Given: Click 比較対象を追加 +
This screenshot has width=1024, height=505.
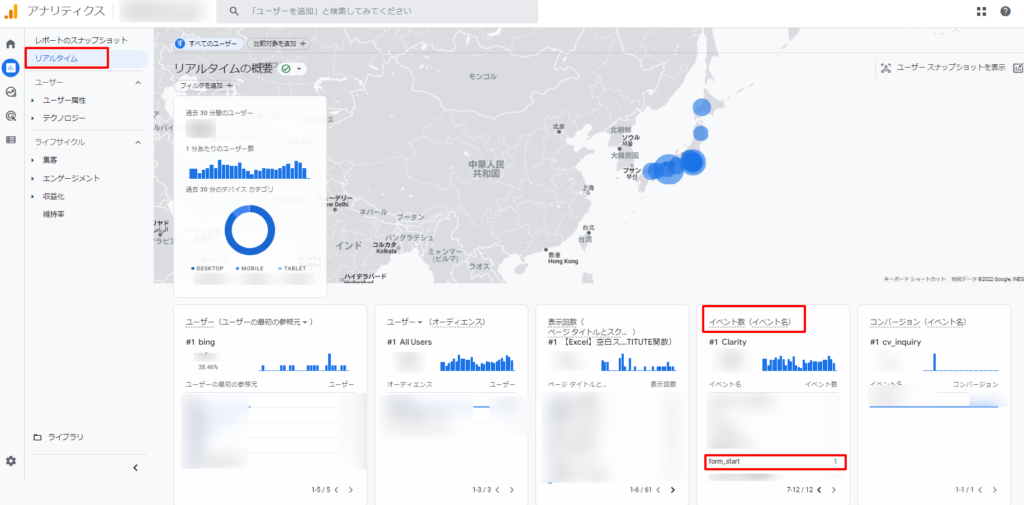Looking at the screenshot, I should [x=279, y=44].
